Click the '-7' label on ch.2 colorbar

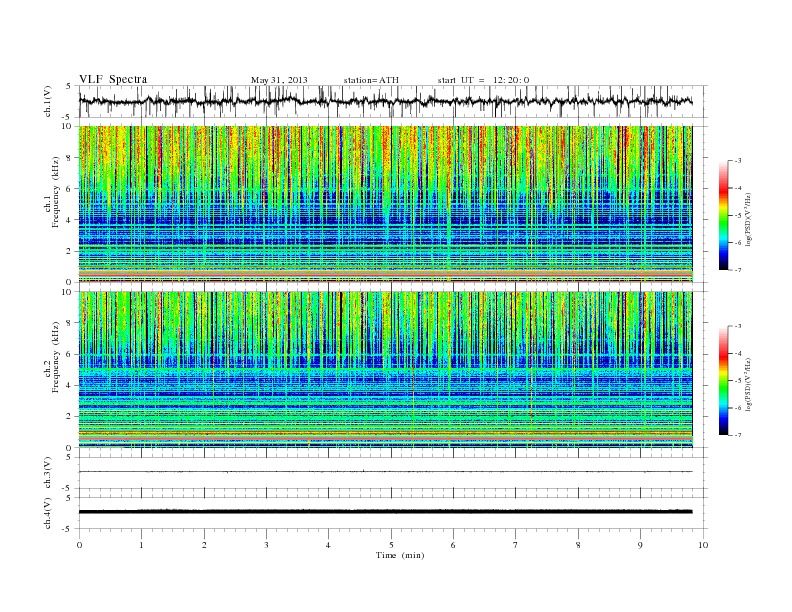[x=738, y=435]
